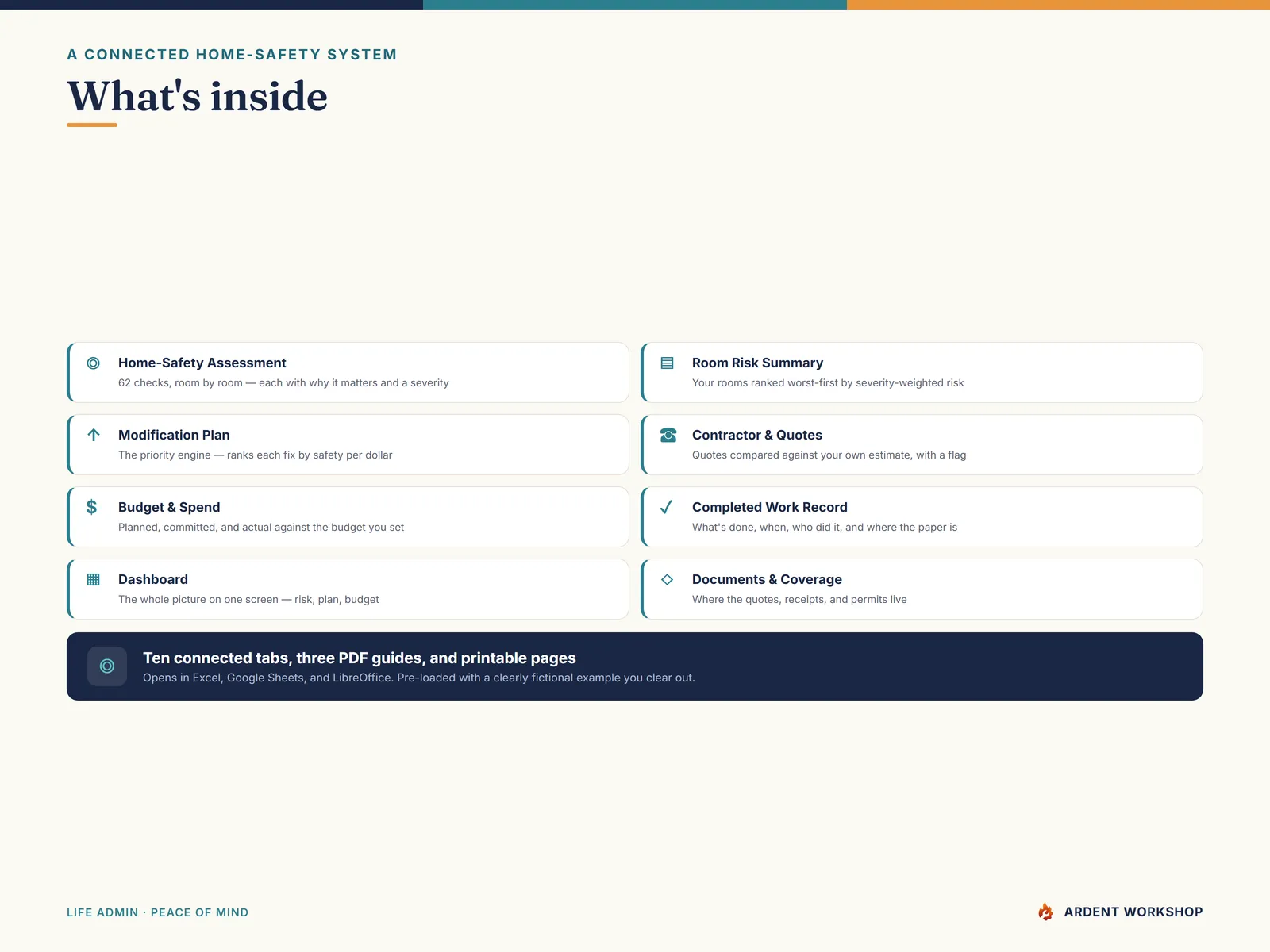Click 'Opens in Excel, Google Sheets' line

click(x=419, y=678)
